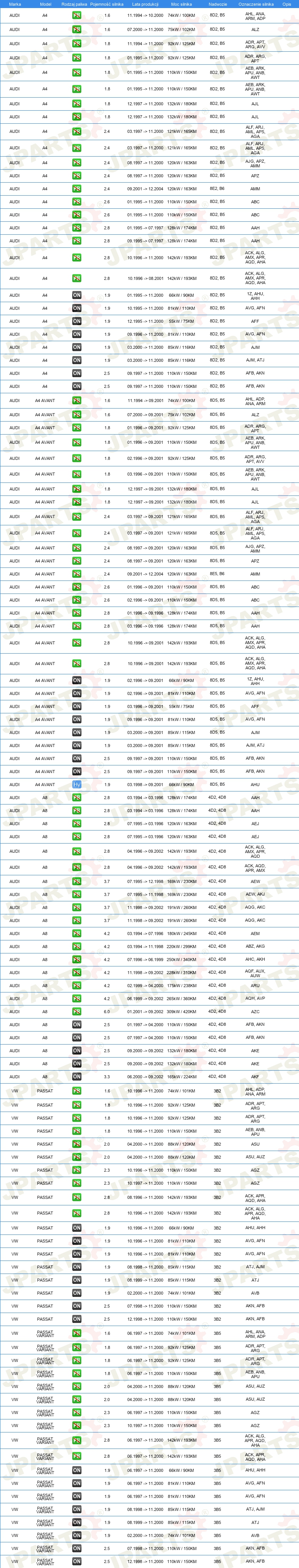Click production dates 11.1994 -> 10.2000
Viewport: 299px width, 1568px height.
(145, 15)
